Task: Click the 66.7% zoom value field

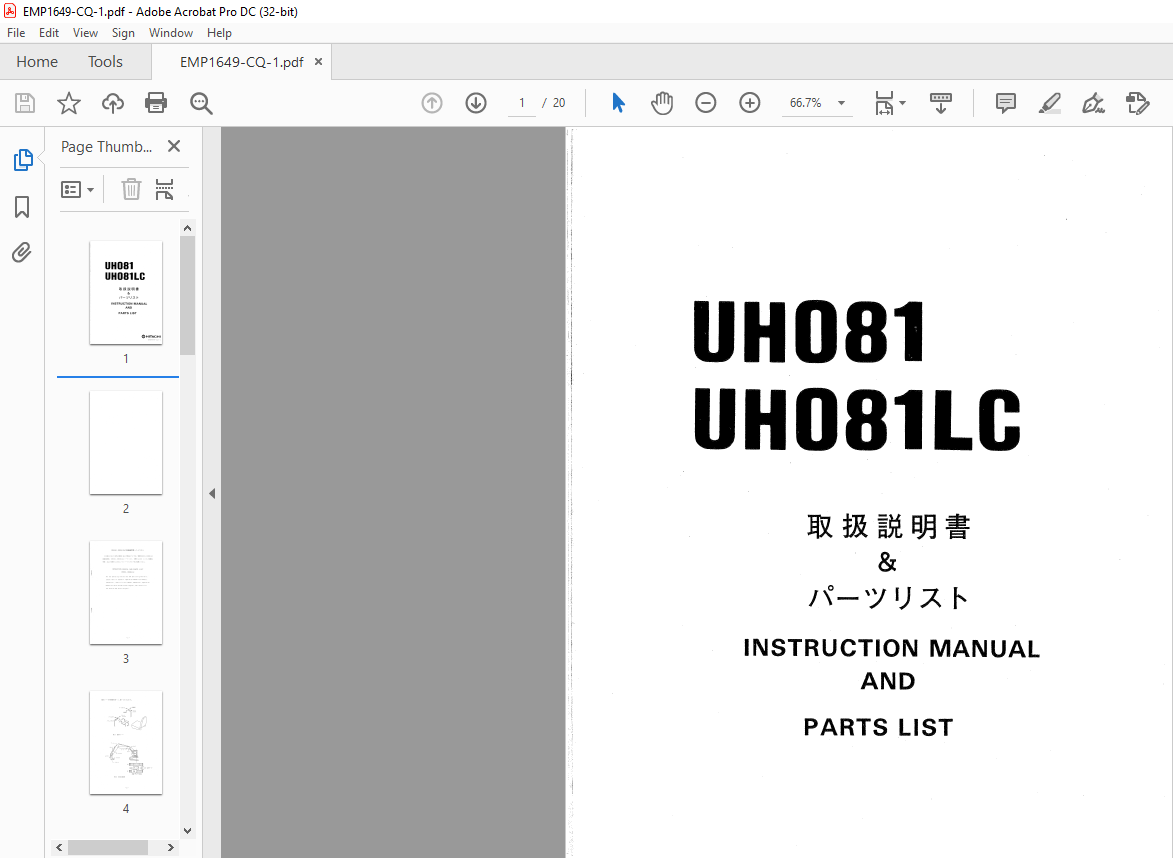Action: coord(806,103)
